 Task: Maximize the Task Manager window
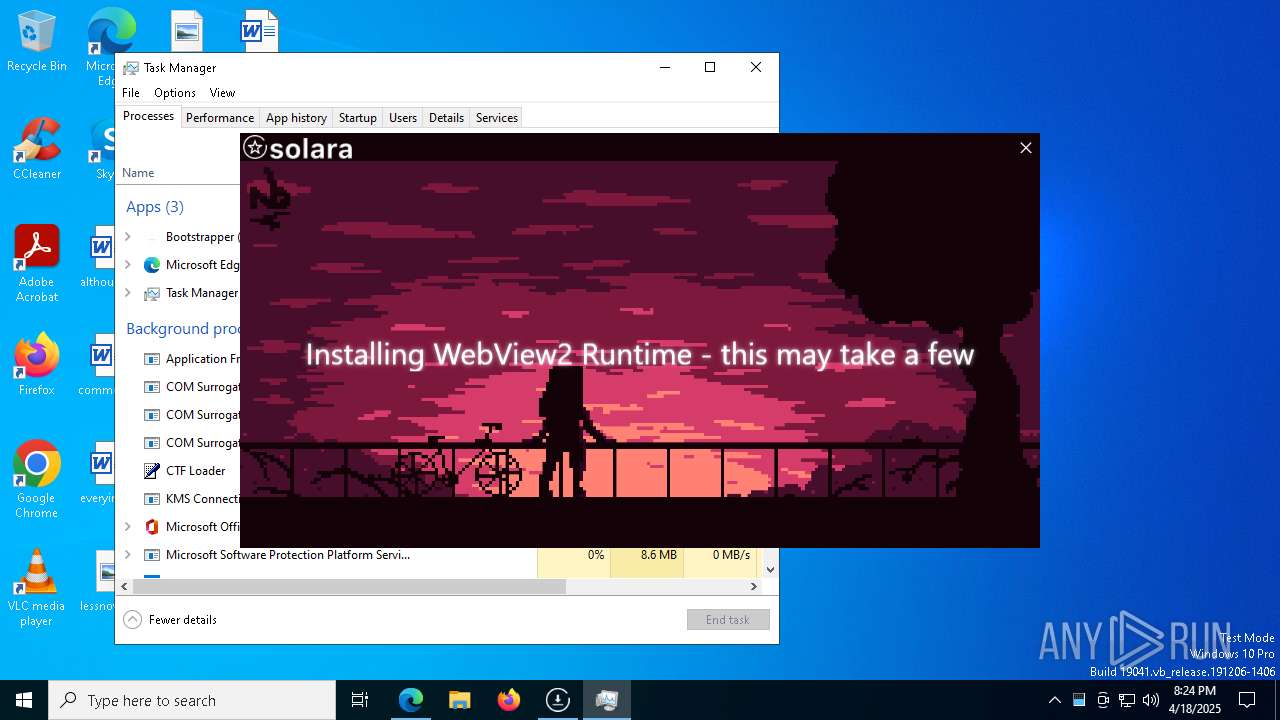click(x=710, y=67)
